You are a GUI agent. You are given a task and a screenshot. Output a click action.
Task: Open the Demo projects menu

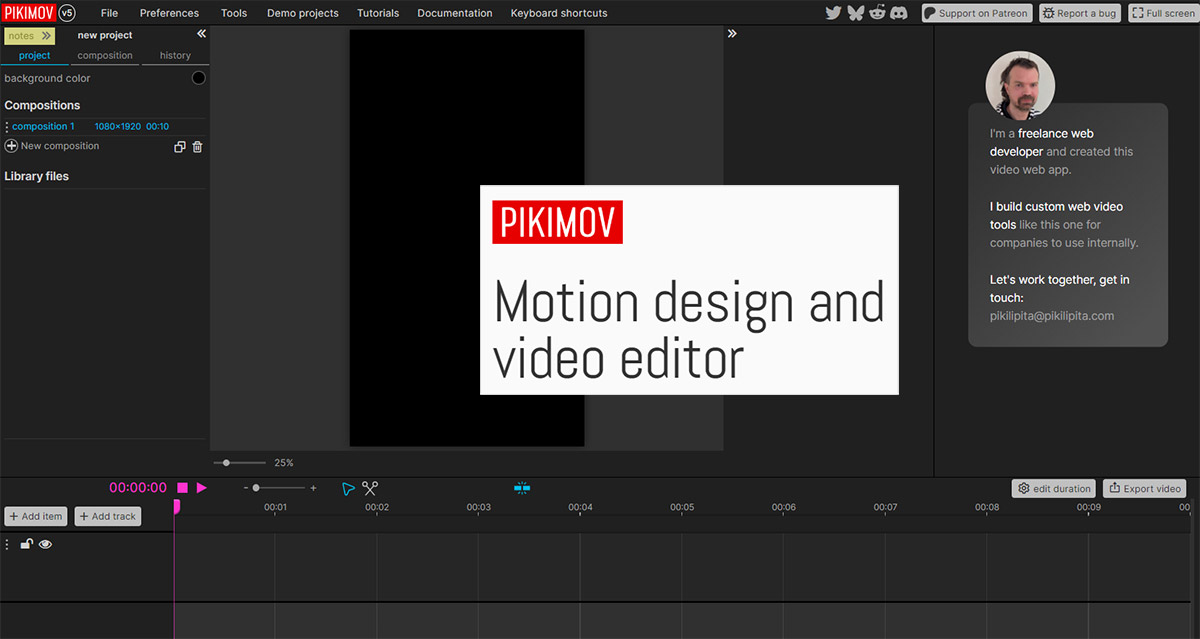pyautogui.click(x=302, y=13)
